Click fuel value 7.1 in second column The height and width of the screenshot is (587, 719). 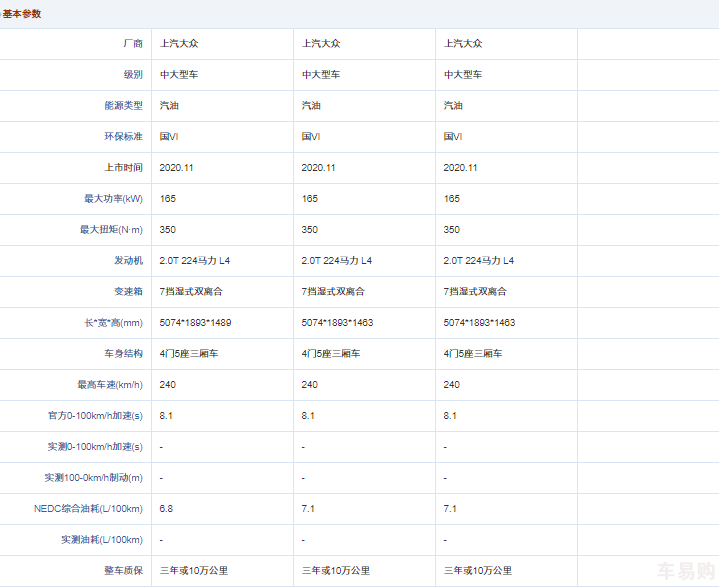point(308,509)
